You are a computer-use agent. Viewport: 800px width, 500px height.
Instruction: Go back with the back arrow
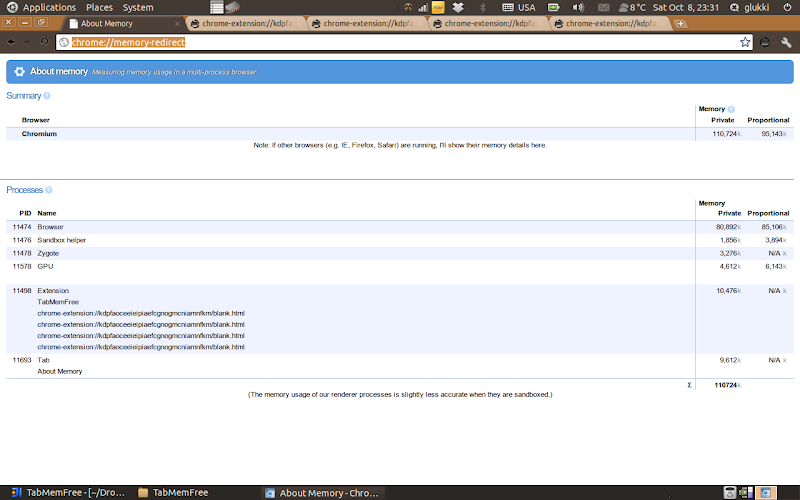pyautogui.click(x=11, y=42)
